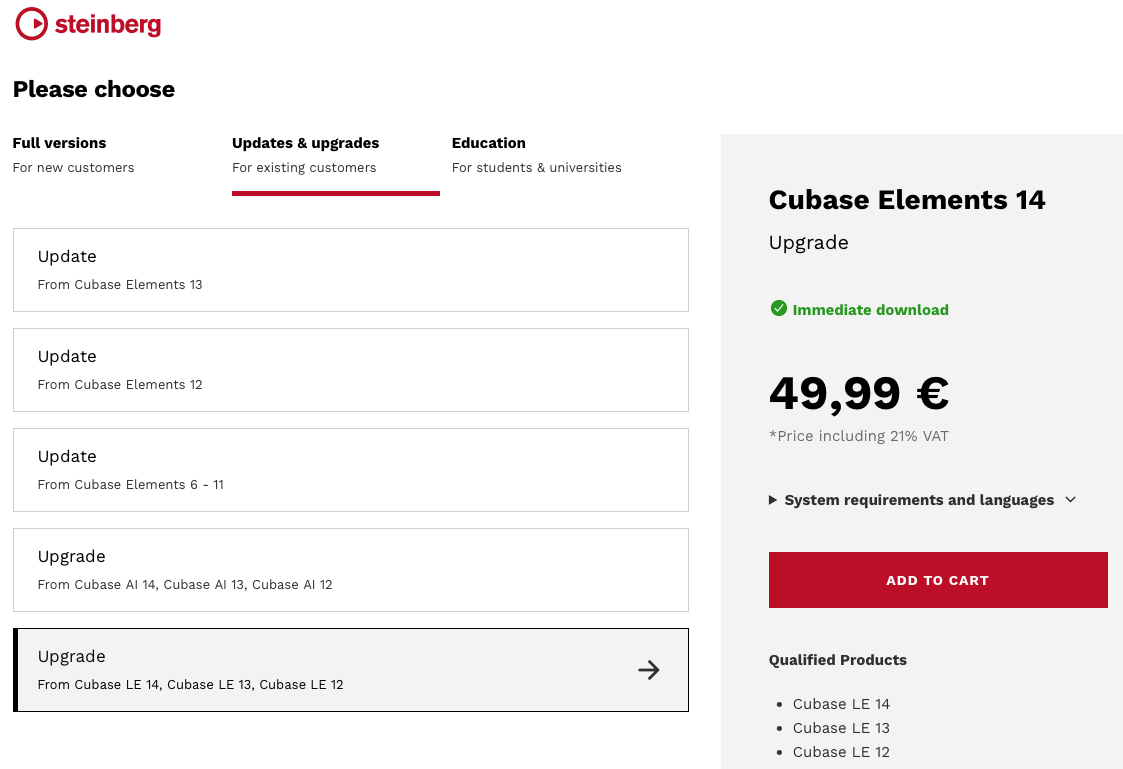Click the Qualified Products heading
The width and height of the screenshot is (1123, 769).
pos(837,660)
